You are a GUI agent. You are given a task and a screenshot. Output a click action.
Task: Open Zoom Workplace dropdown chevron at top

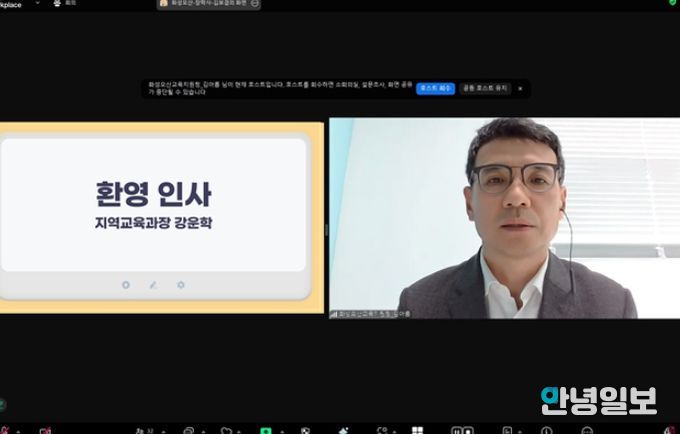[x=37, y=3]
